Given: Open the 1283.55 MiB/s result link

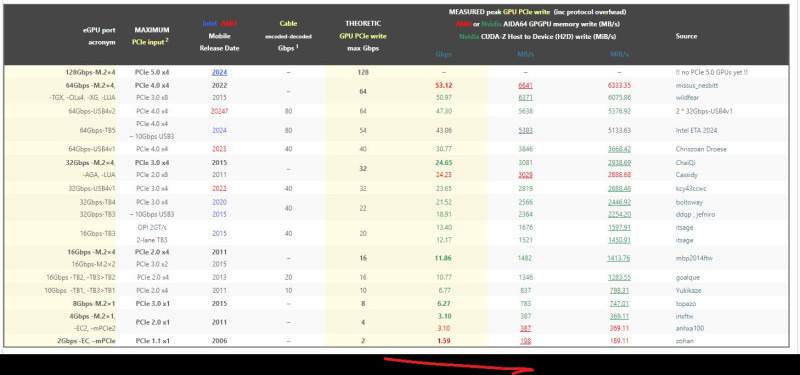Looking at the screenshot, I should (x=619, y=278).
